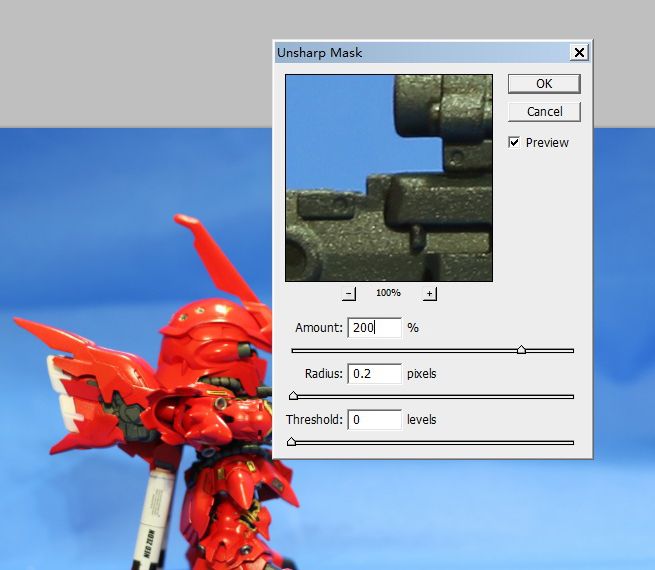The image size is (655, 570).
Task: Confirm Unsharp Mask with OK button
Action: (544, 84)
